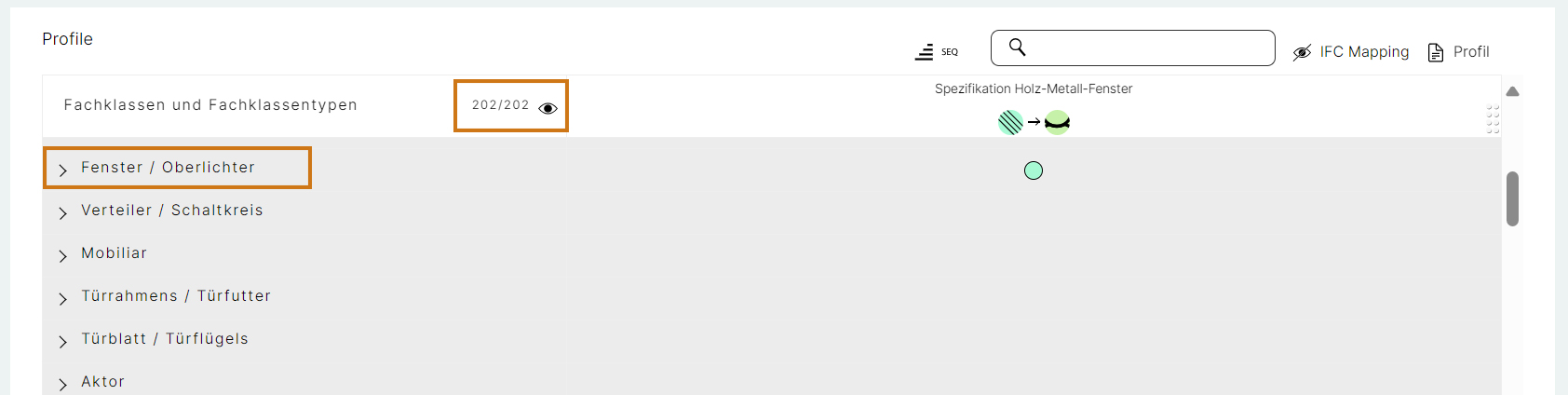Screen dimensions: 1568x395
Task: Click the arrow between mapping circles
Action: 1034,122
